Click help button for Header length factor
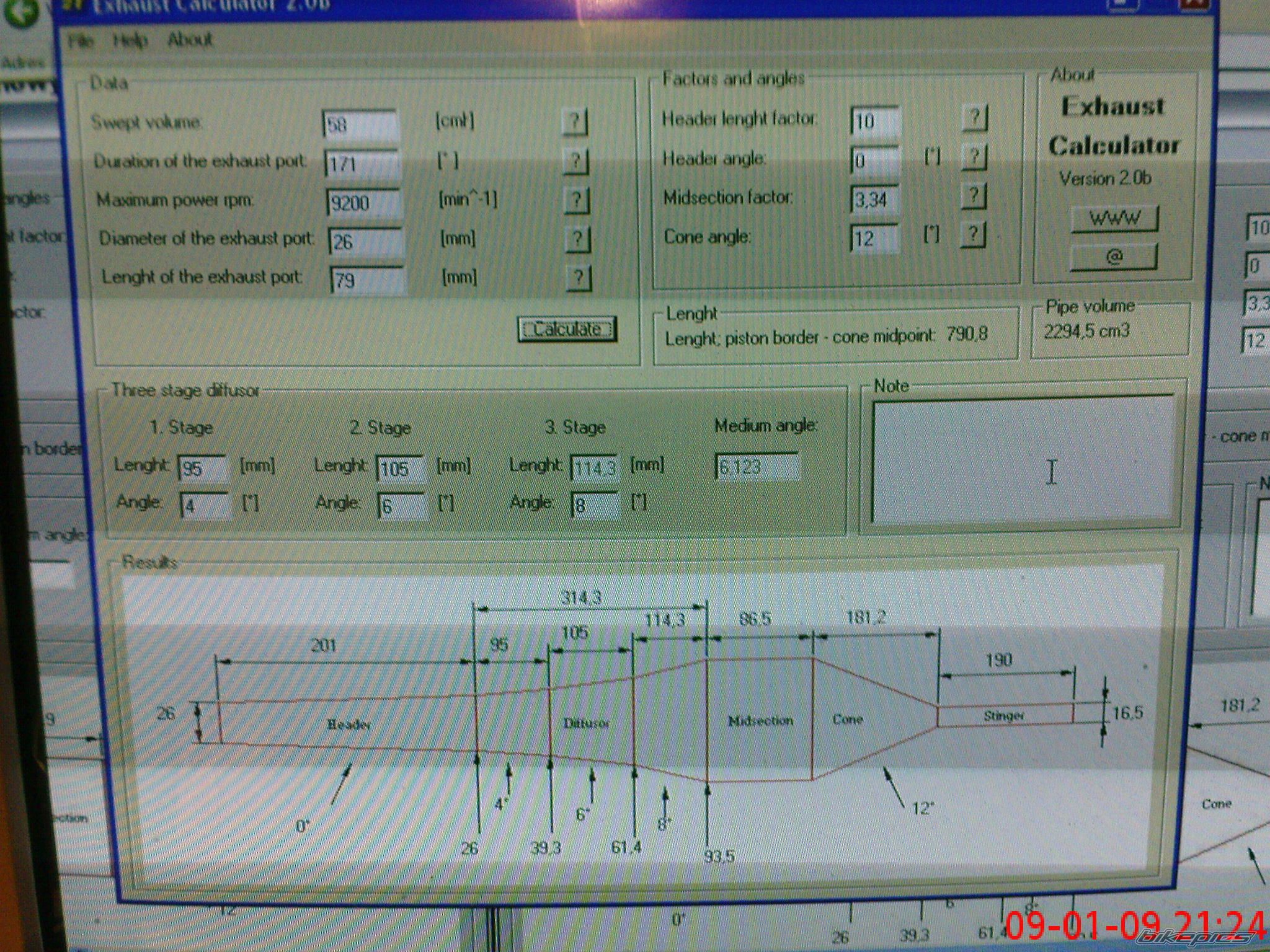 (974, 117)
